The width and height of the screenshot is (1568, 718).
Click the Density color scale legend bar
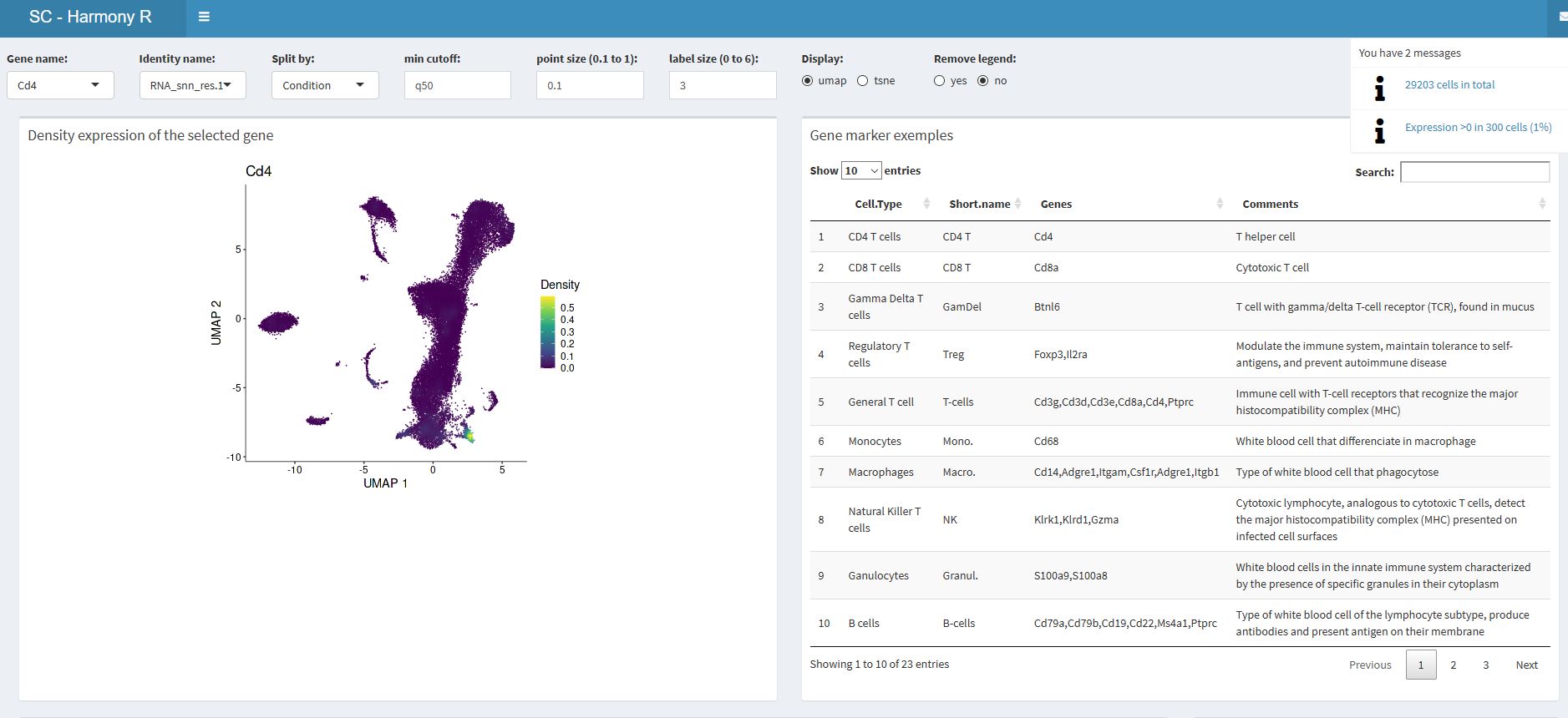547,333
